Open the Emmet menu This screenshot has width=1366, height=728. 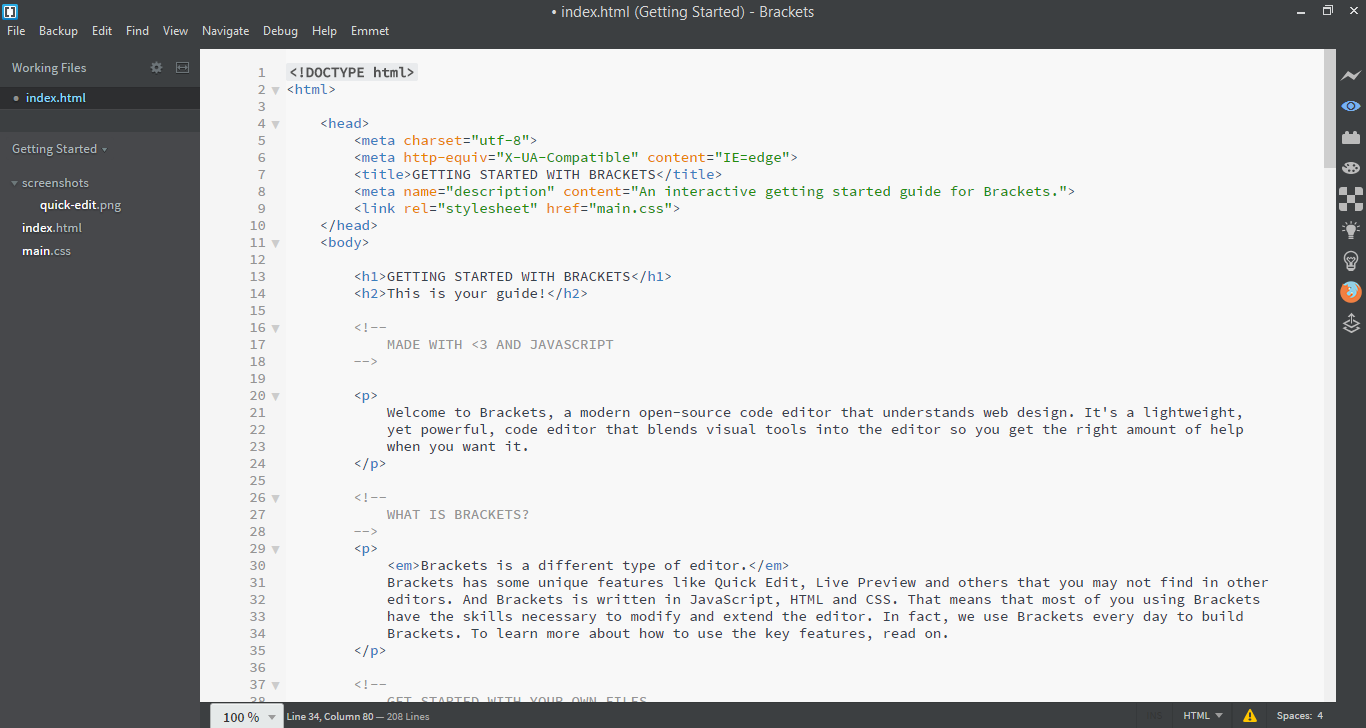370,31
